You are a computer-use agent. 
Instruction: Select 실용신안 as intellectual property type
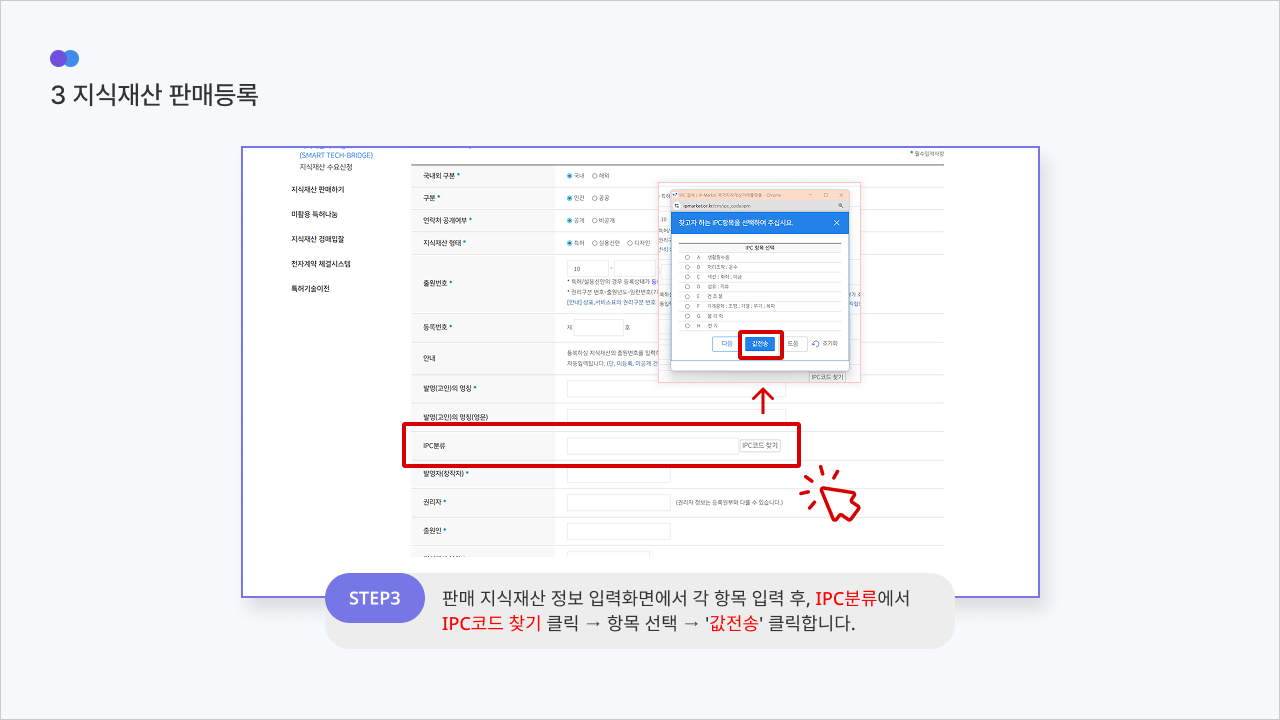[x=595, y=242]
